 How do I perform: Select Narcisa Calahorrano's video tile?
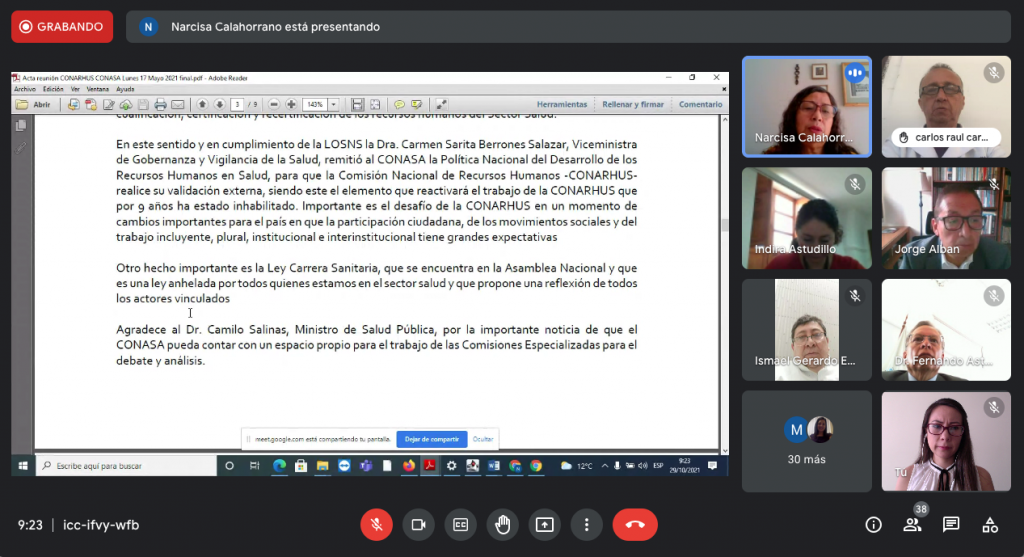(x=807, y=106)
